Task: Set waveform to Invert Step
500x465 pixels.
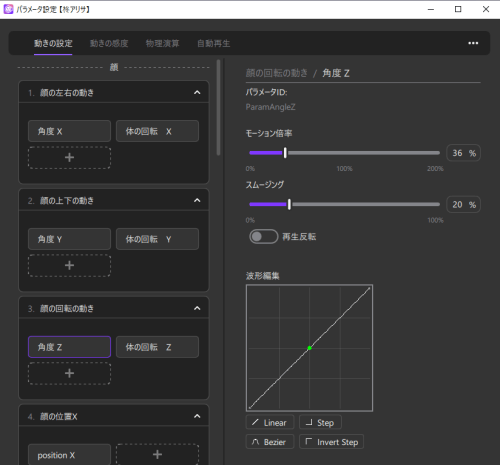Action: coord(331,442)
